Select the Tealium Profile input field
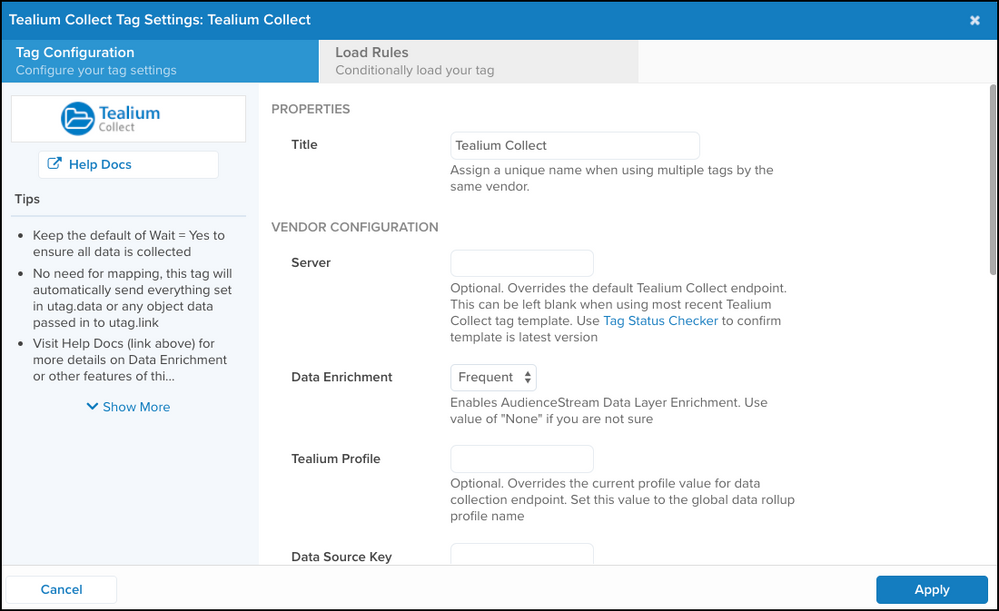999x611 pixels. [x=522, y=459]
